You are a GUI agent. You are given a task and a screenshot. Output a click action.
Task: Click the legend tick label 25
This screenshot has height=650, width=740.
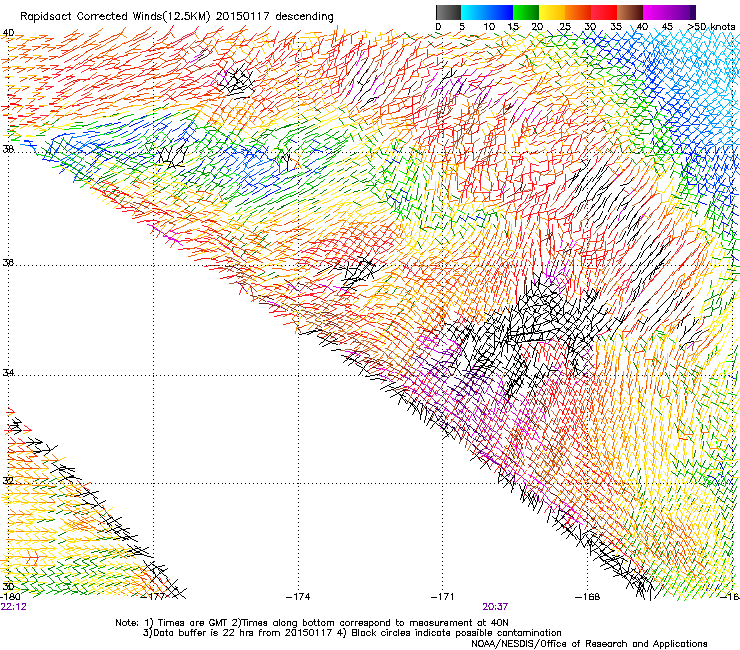565,27
